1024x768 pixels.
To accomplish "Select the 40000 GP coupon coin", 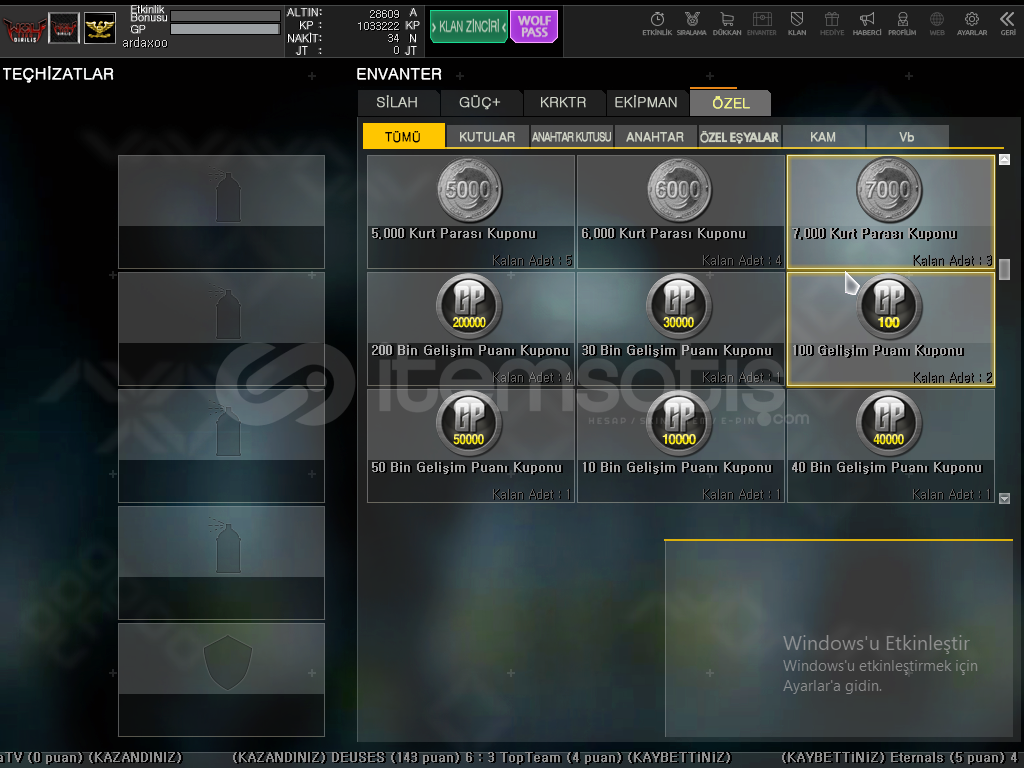I will point(889,424).
